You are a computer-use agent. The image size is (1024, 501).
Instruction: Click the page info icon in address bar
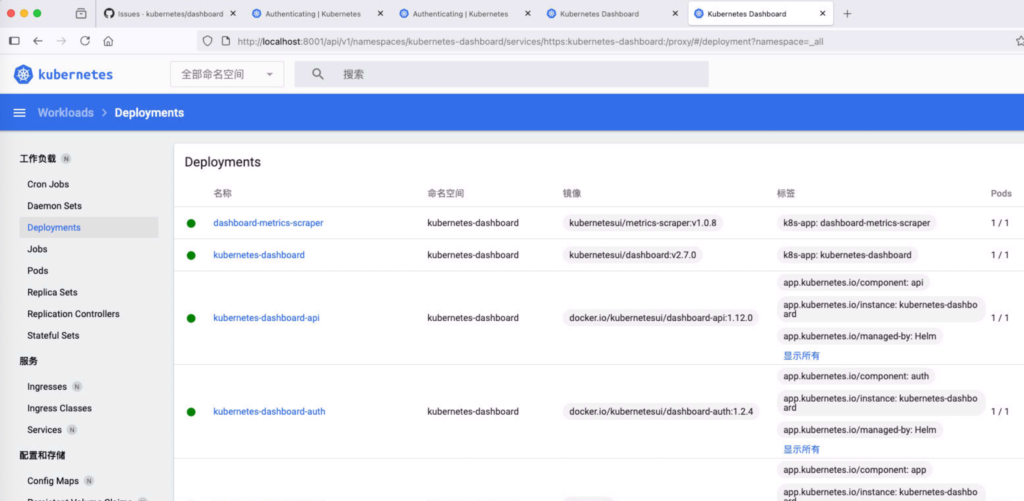(x=226, y=40)
